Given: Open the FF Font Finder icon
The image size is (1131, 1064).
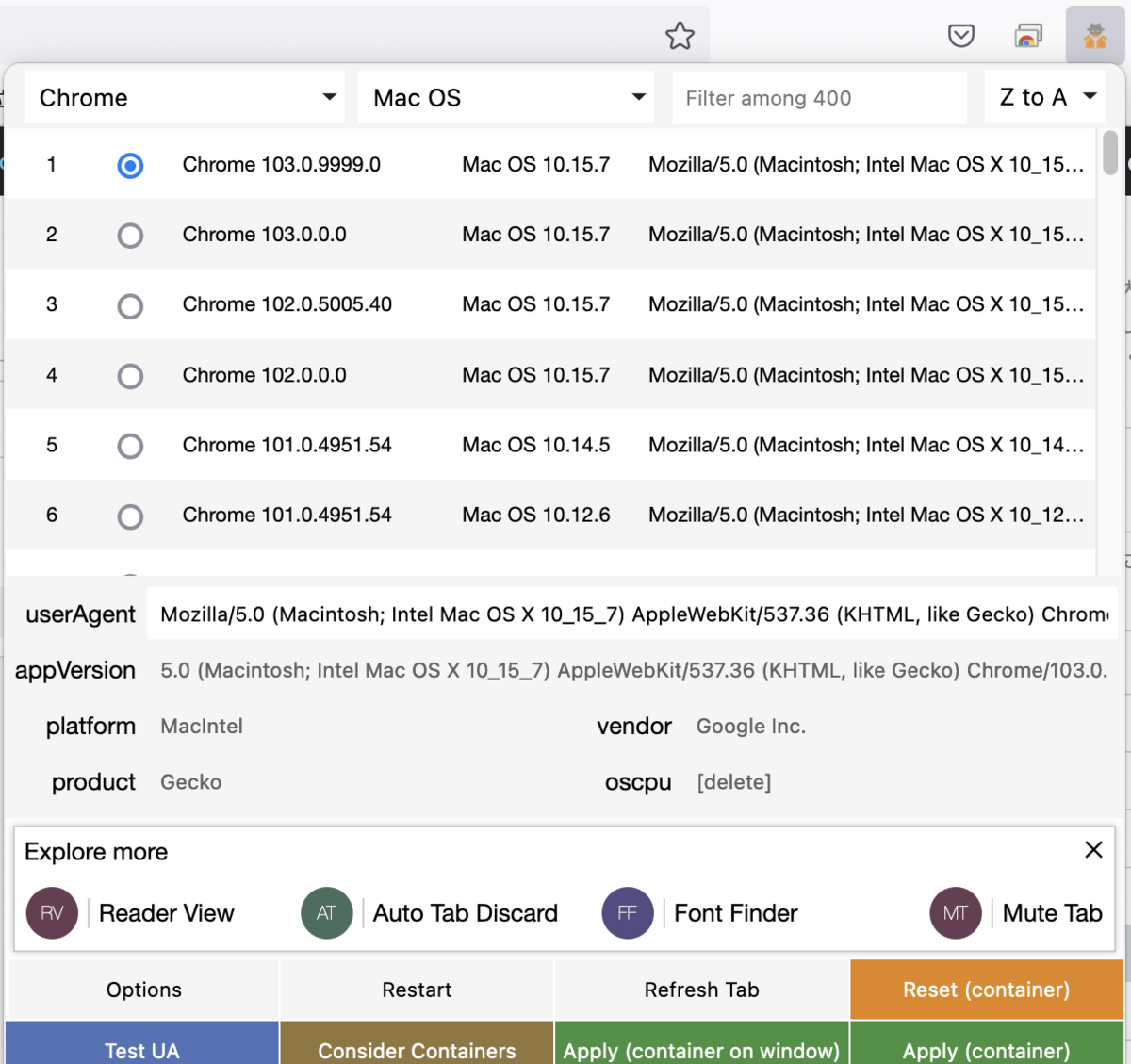Looking at the screenshot, I should [x=628, y=913].
